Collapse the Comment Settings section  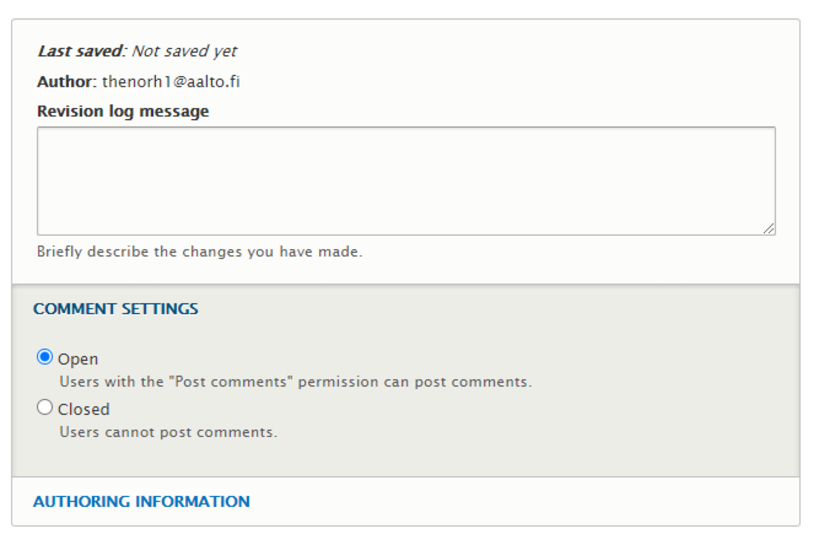point(116,309)
